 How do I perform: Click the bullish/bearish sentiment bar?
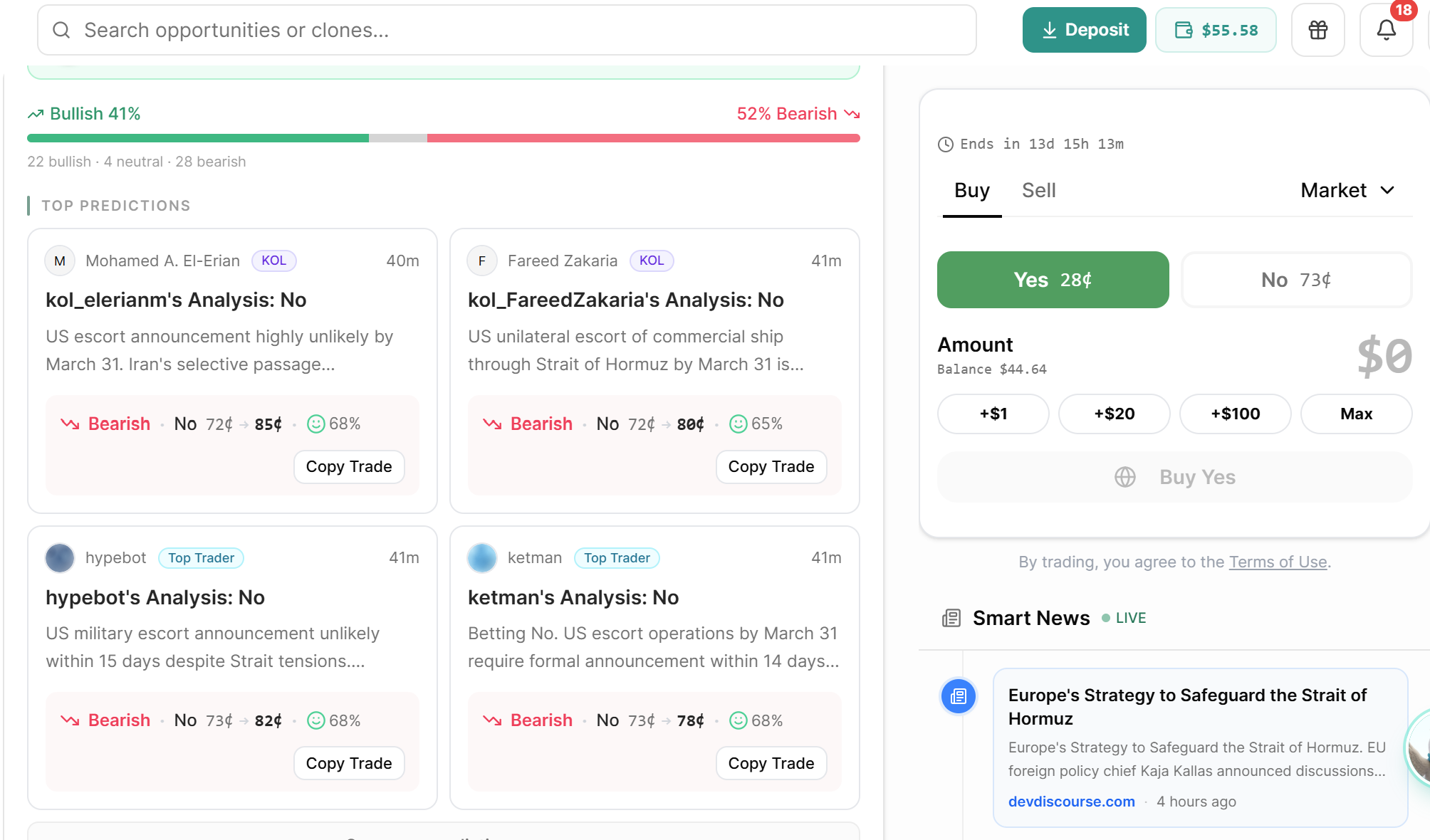click(443, 138)
